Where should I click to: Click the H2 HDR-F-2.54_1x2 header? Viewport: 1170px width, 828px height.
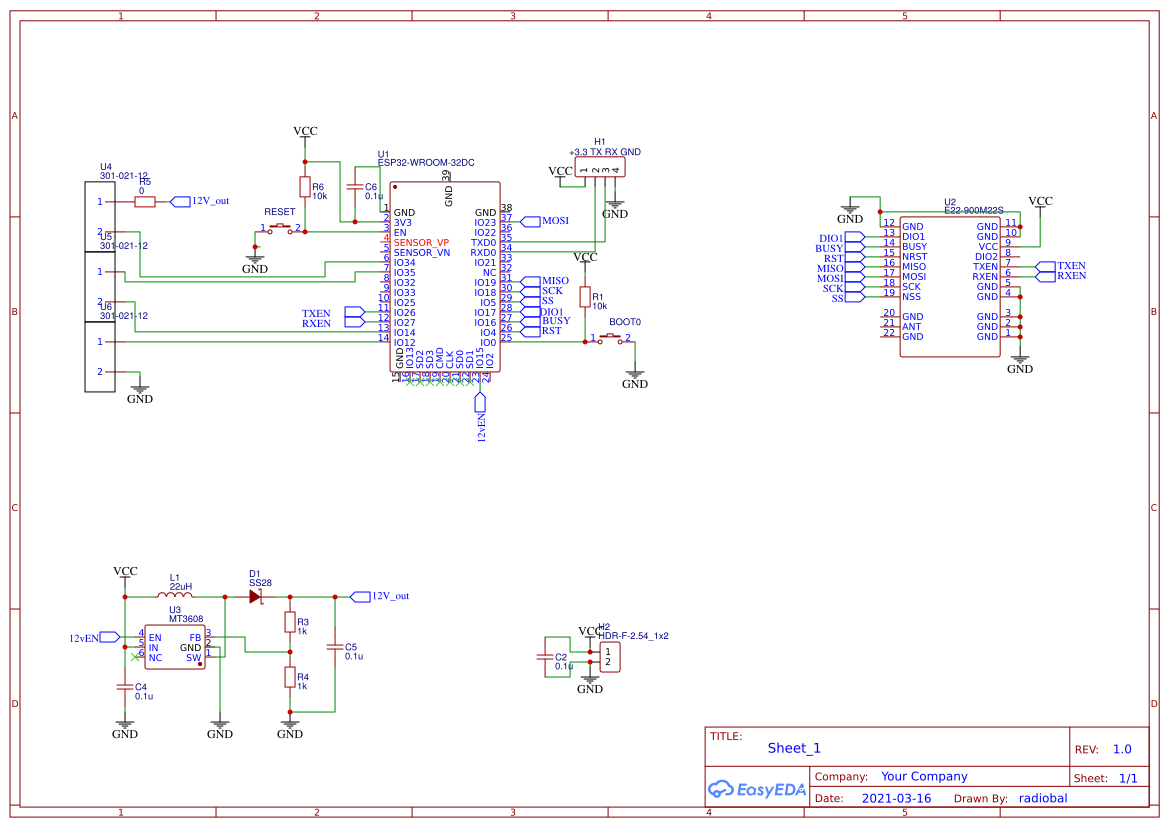(x=606, y=657)
